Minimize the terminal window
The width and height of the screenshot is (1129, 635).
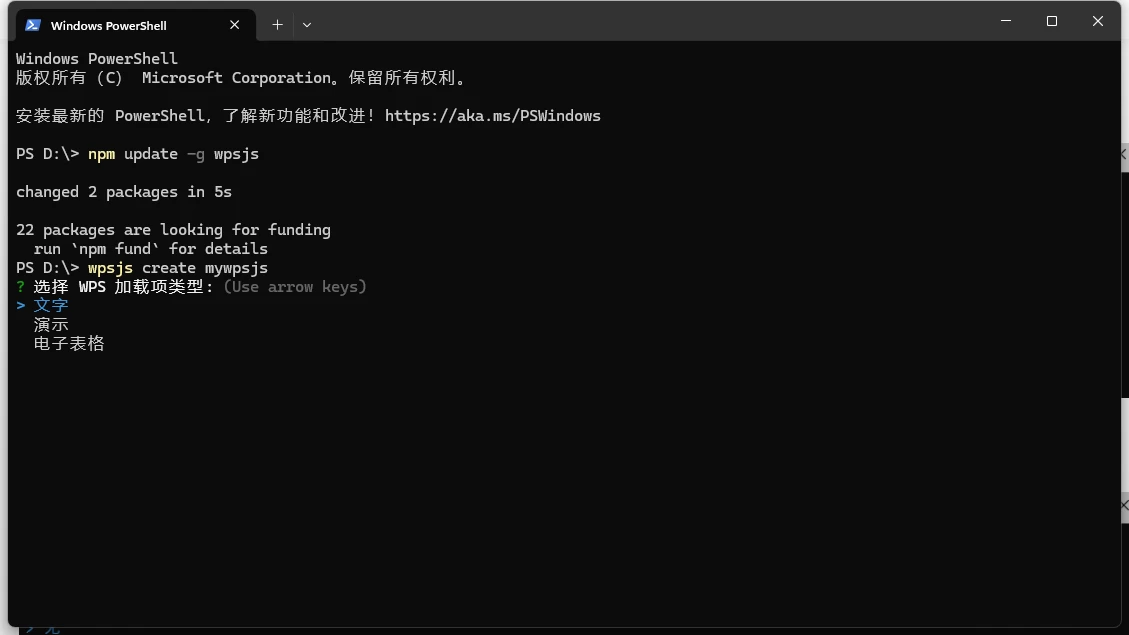point(1006,21)
